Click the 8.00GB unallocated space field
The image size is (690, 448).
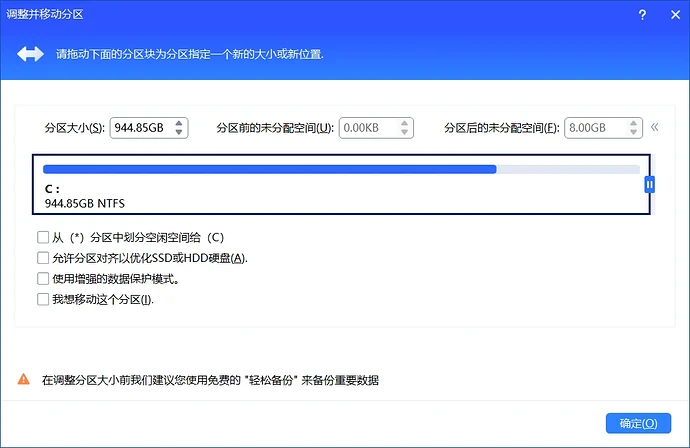click(x=593, y=128)
